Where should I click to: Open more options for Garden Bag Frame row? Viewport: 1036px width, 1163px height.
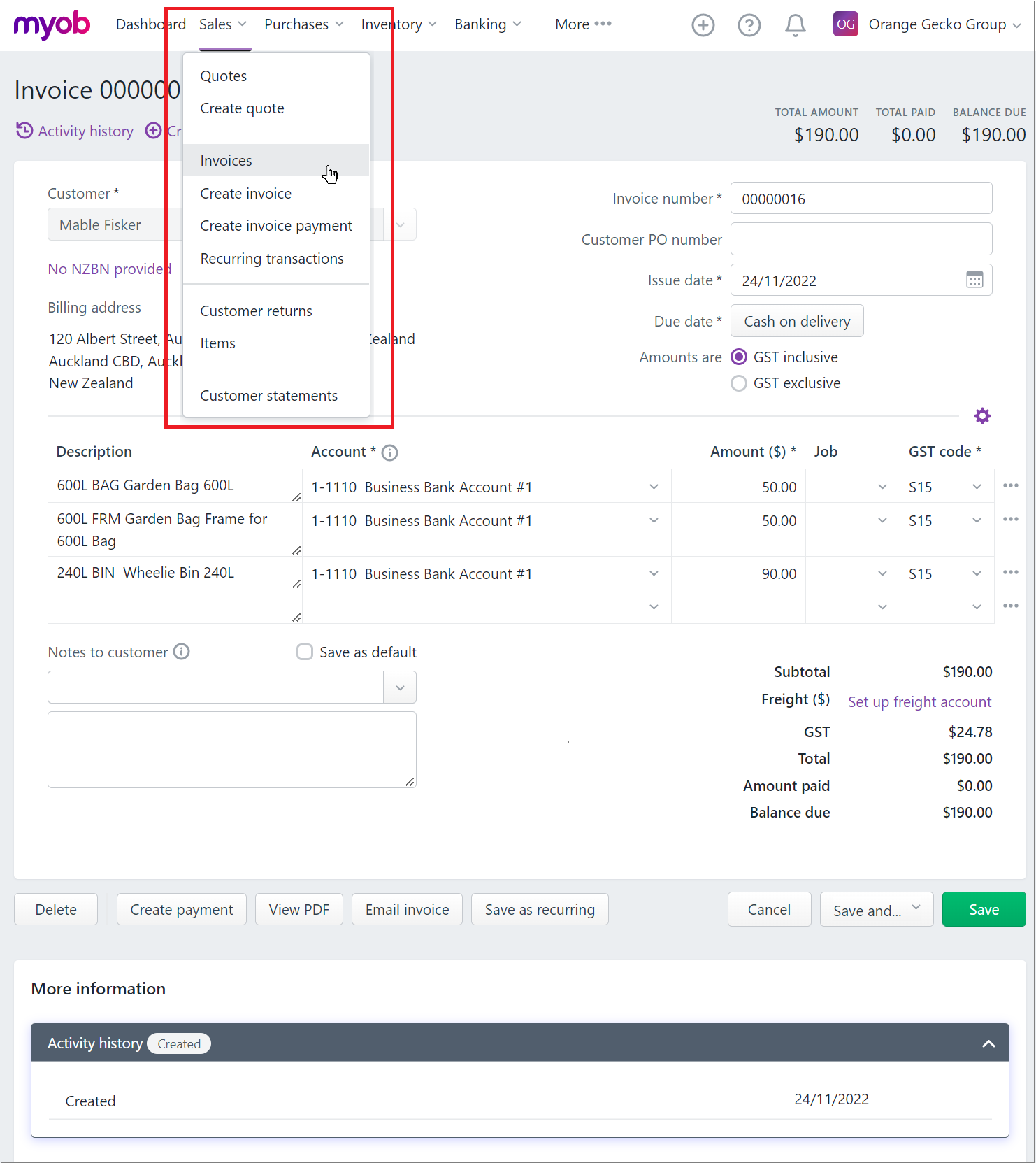pos(1010,519)
